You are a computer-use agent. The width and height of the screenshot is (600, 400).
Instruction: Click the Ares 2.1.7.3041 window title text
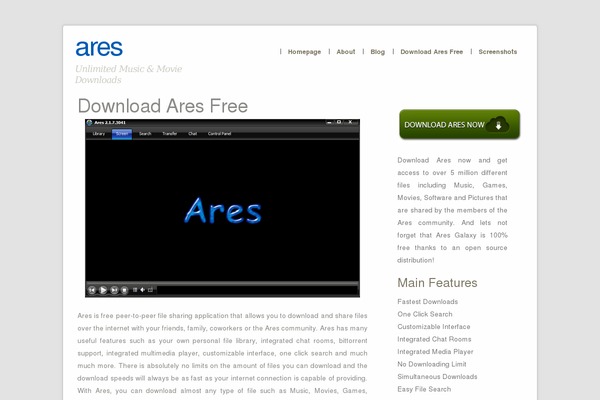pyautogui.click(x=110, y=122)
